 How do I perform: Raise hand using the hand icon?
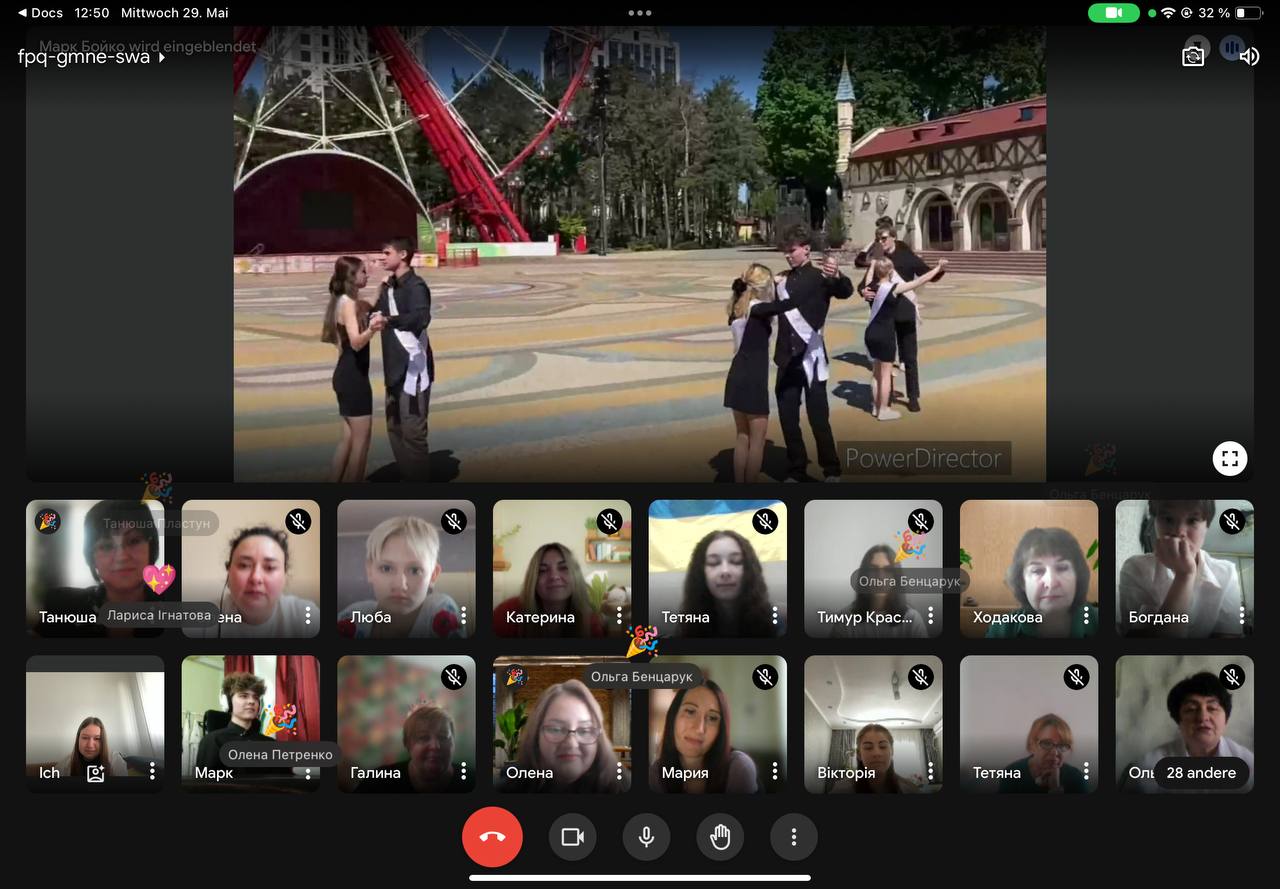(x=720, y=837)
